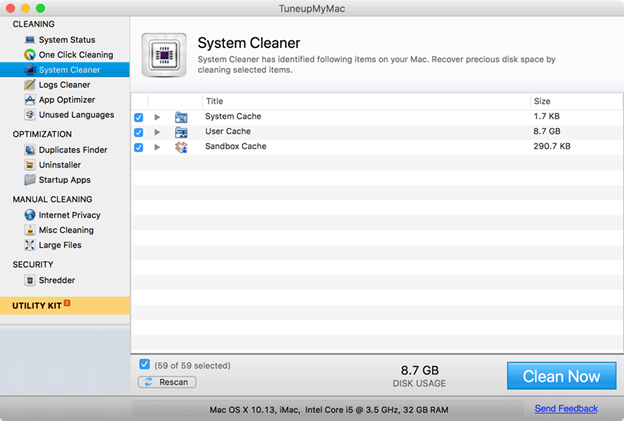Screen dimensions: 624x421
Task: Expand the System Cache row
Action: click(x=157, y=117)
